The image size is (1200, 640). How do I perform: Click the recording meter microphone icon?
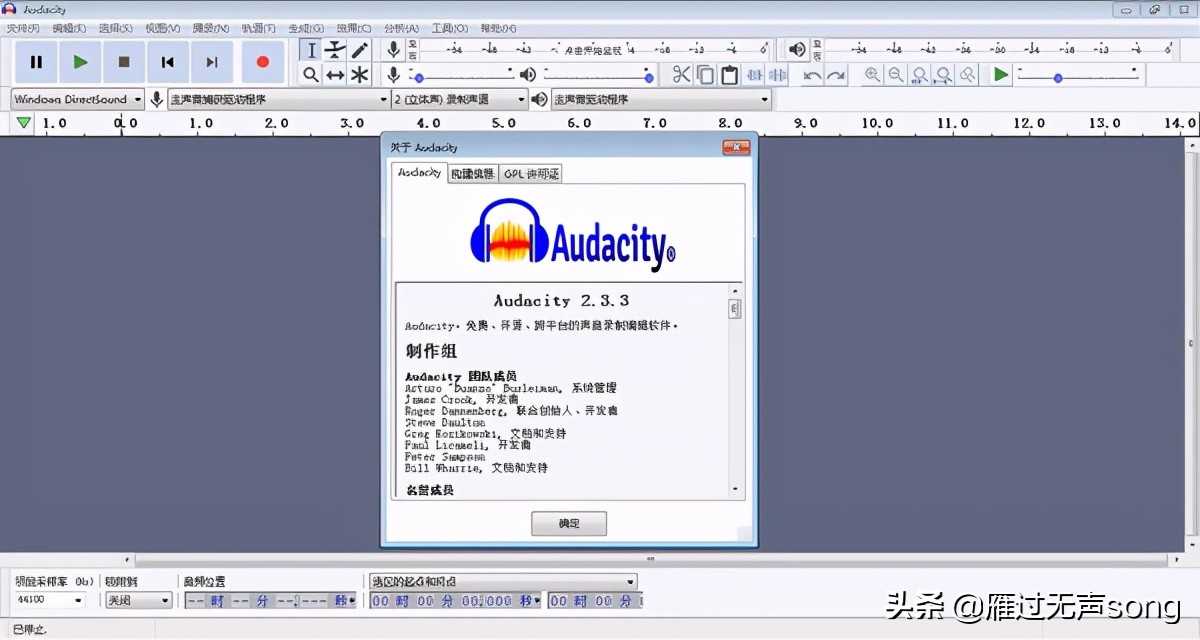[394, 49]
